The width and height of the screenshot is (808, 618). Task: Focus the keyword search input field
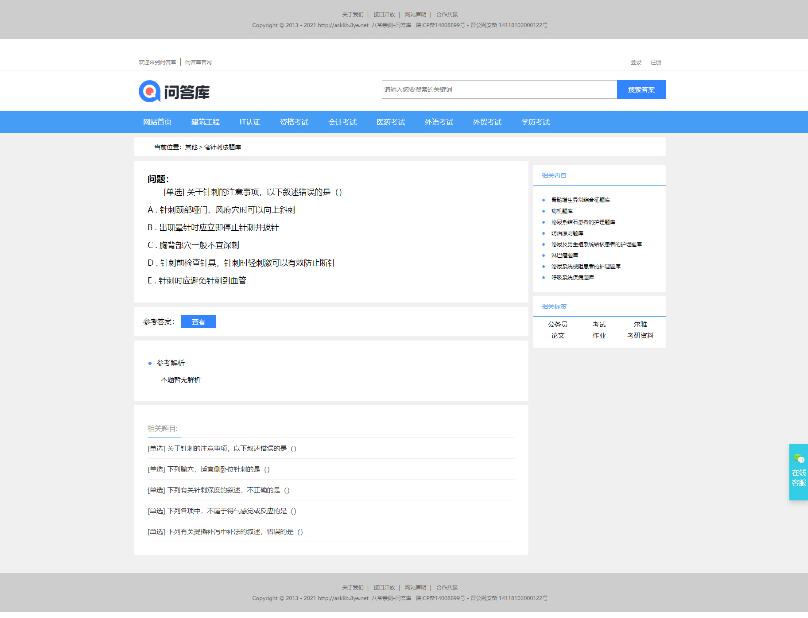pyautogui.click(x=498, y=90)
